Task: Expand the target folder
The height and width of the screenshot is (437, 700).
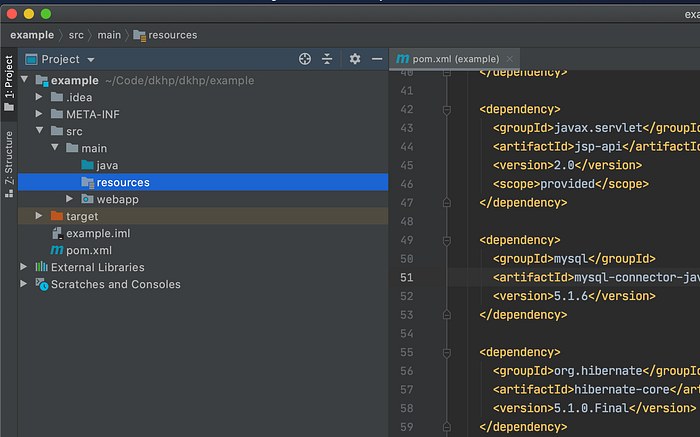Action: [x=40, y=216]
